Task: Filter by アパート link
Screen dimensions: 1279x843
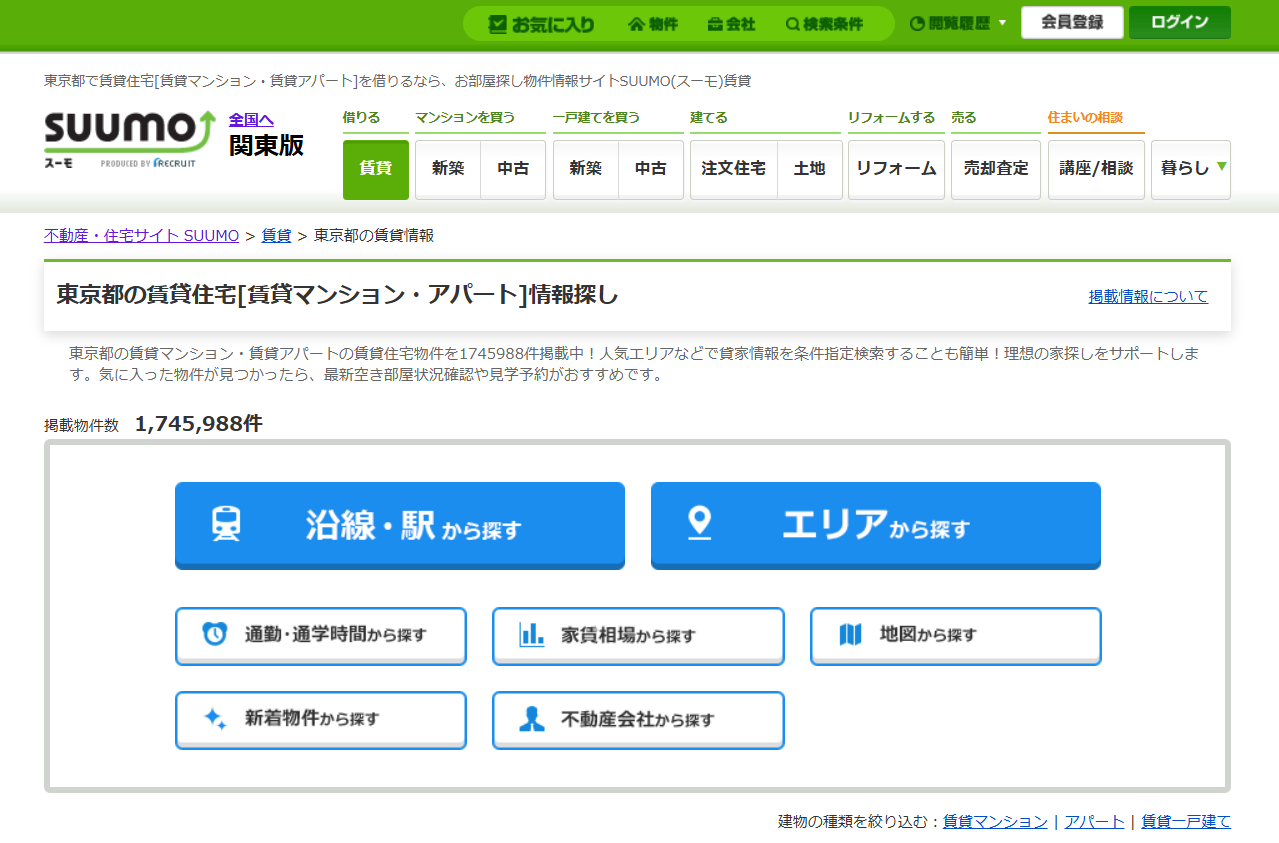Action: [x=1094, y=822]
